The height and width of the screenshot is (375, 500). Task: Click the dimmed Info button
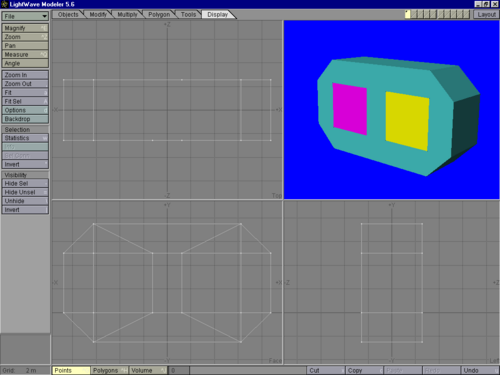point(25,147)
